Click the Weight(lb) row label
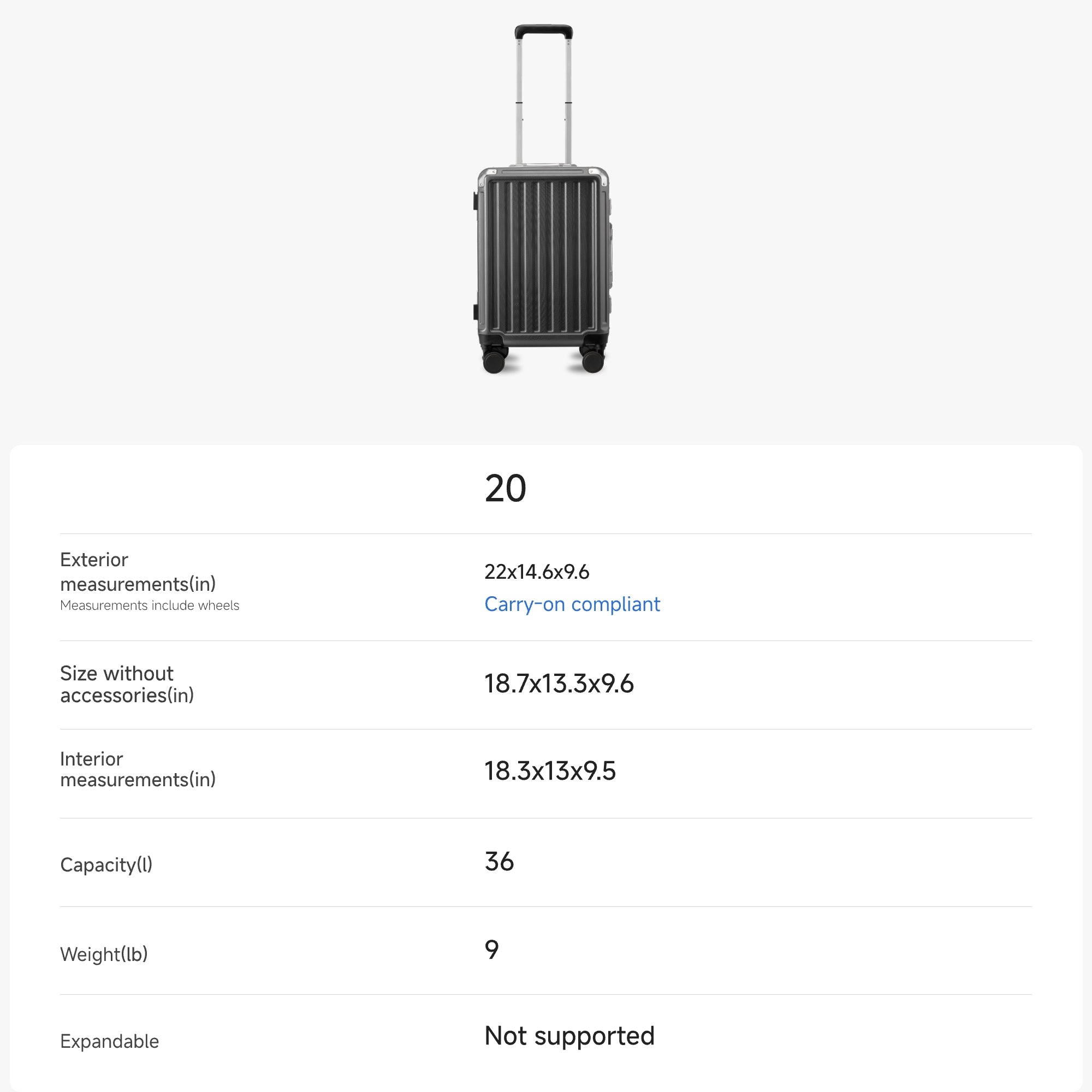This screenshot has height=1092, width=1092. [104, 954]
